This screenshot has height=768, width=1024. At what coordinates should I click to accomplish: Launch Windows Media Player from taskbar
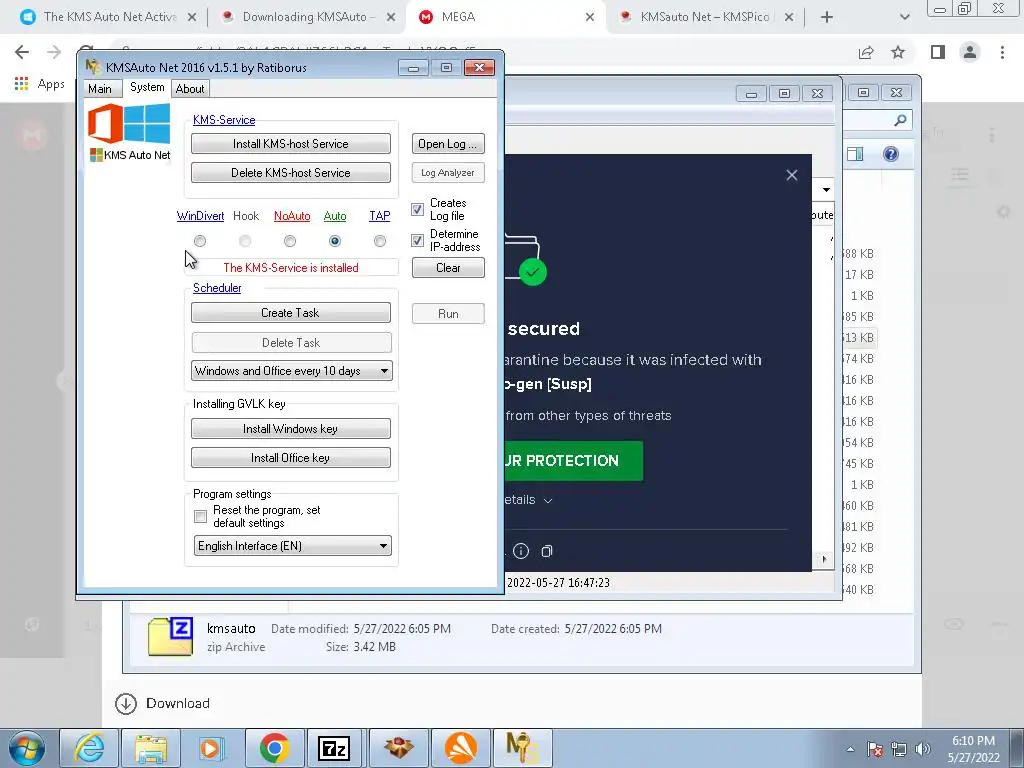click(x=212, y=748)
